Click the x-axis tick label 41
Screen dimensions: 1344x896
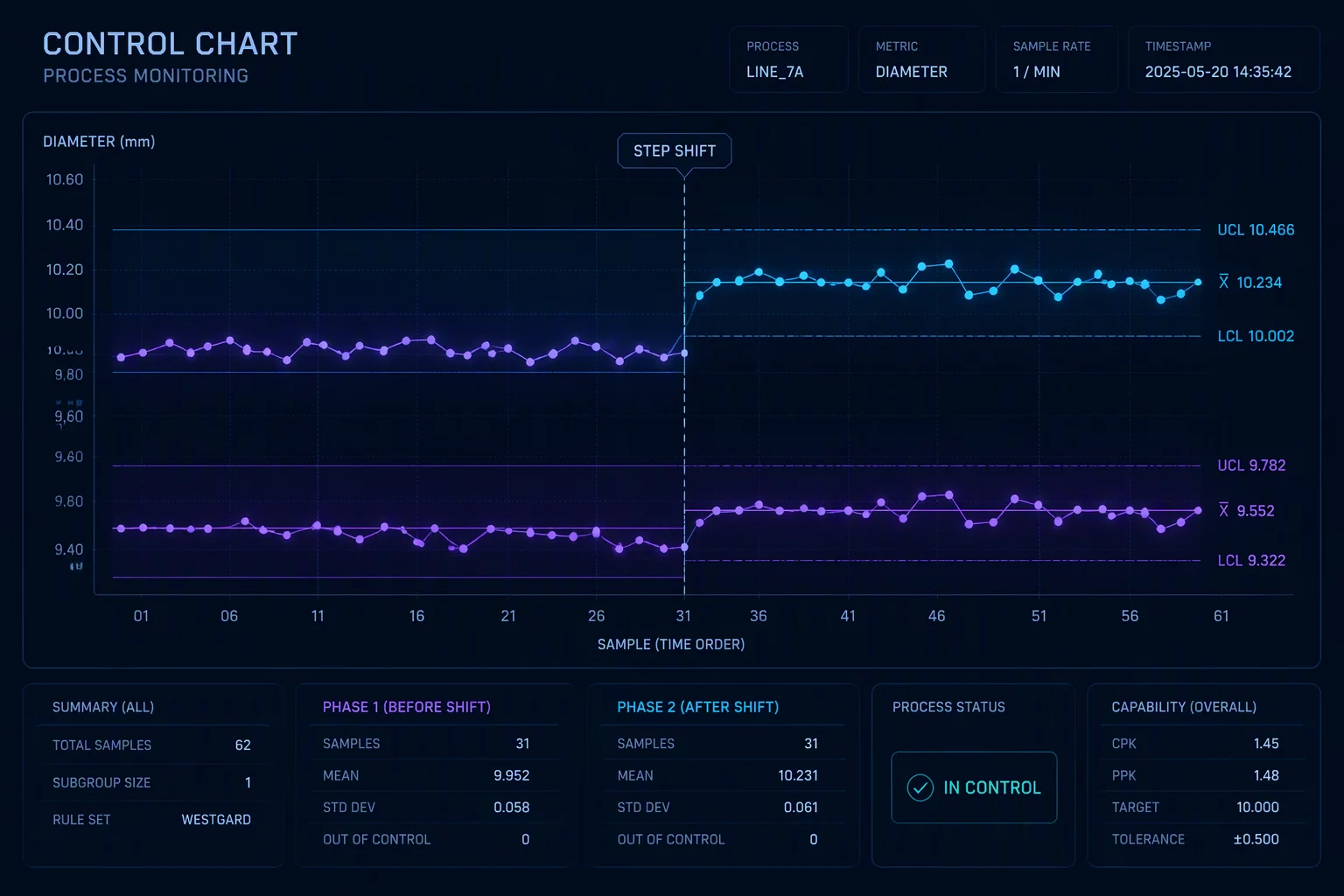point(848,616)
